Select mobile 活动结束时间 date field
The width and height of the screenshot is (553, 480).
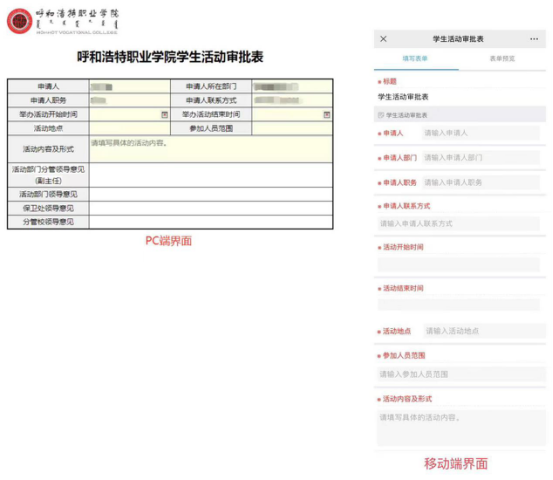pos(458,305)
